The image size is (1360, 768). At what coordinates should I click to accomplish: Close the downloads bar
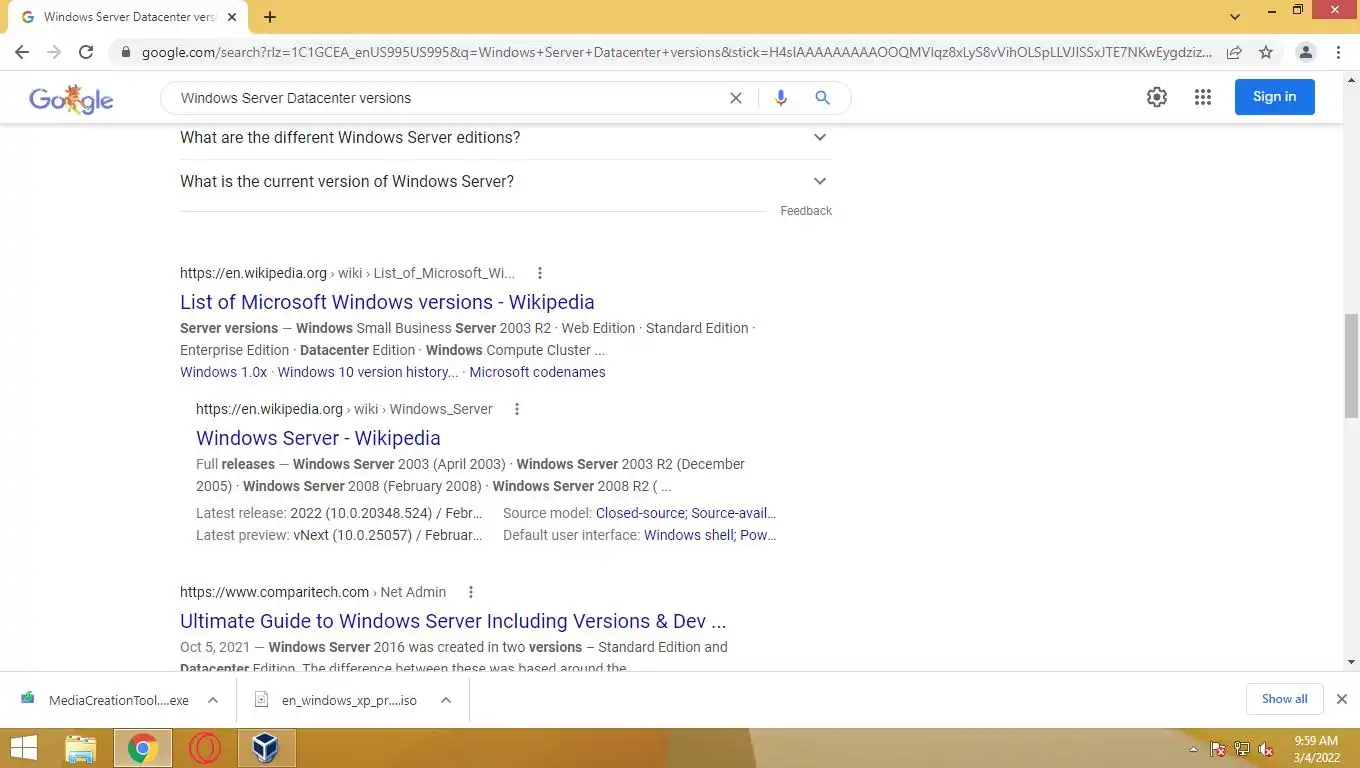[1342, 699]
